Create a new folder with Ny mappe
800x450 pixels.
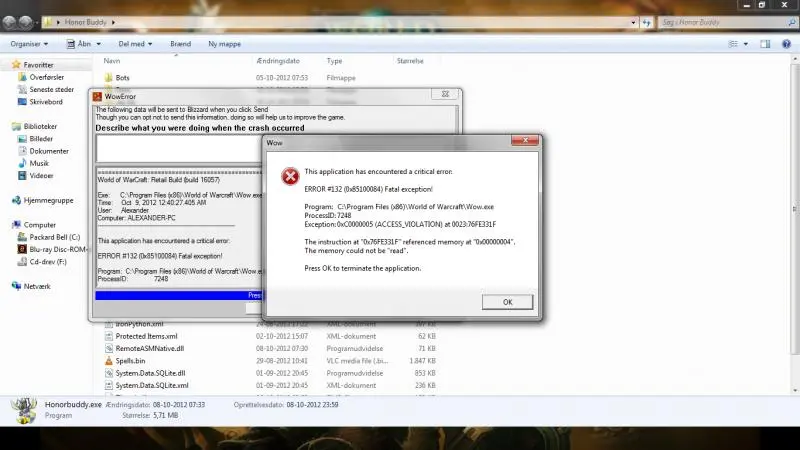(x=224, y=44)
